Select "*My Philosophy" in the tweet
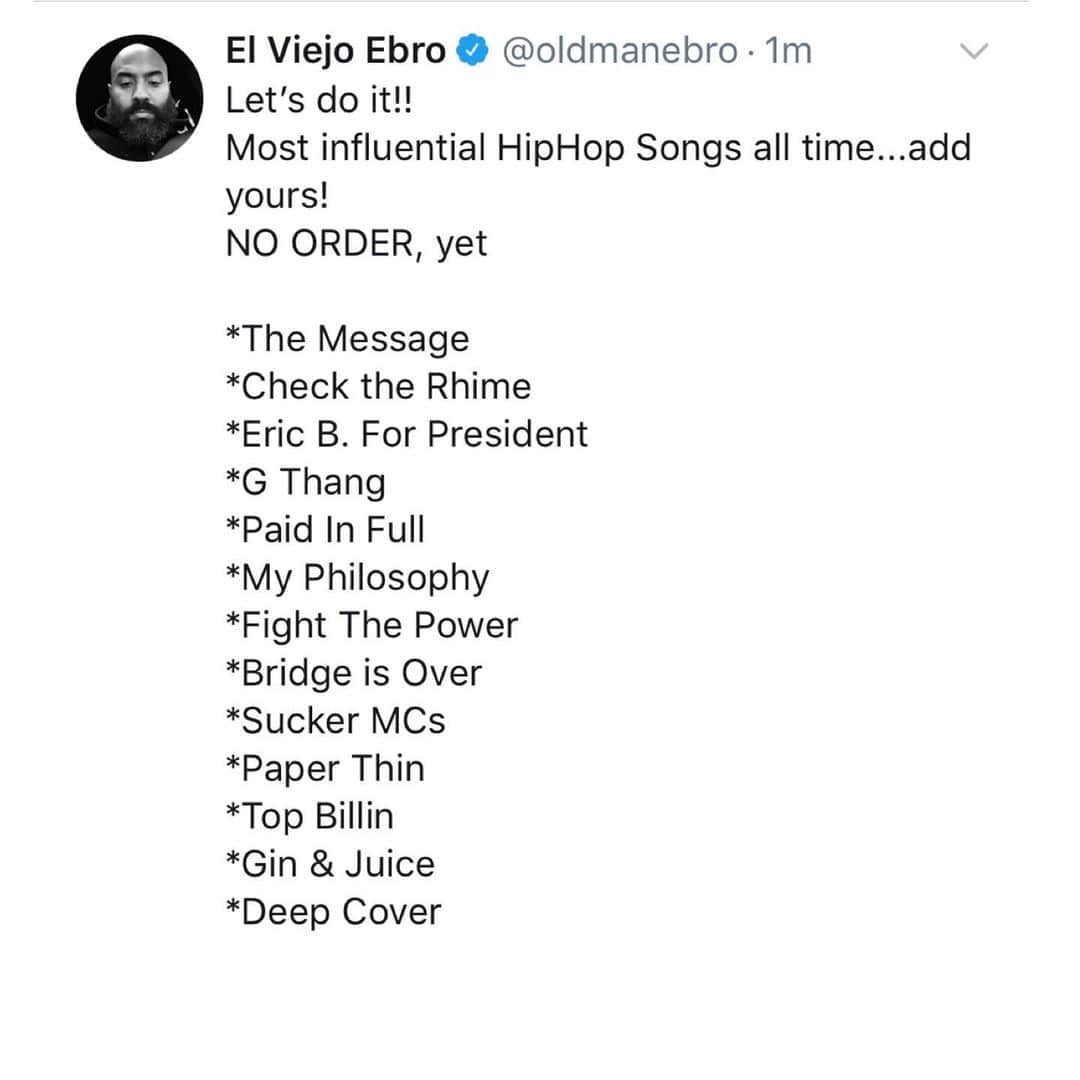 coord(357,579)
